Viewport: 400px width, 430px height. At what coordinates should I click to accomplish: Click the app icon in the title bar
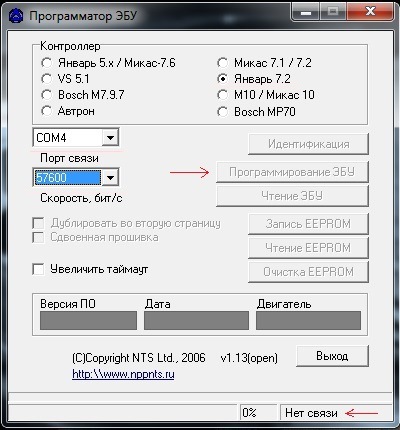[x=16, y=16]
